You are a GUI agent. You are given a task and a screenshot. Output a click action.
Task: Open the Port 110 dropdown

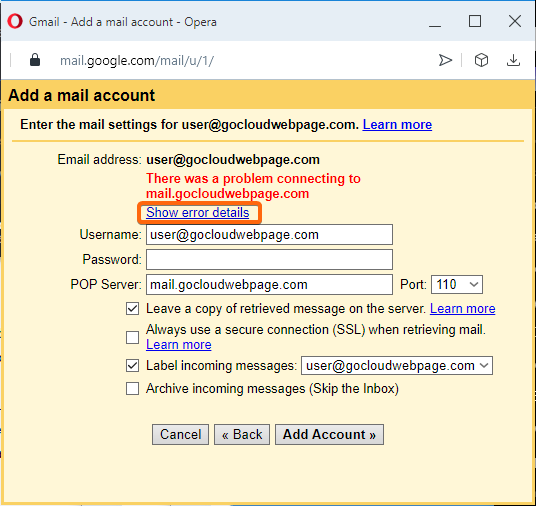tap(457, 284)
